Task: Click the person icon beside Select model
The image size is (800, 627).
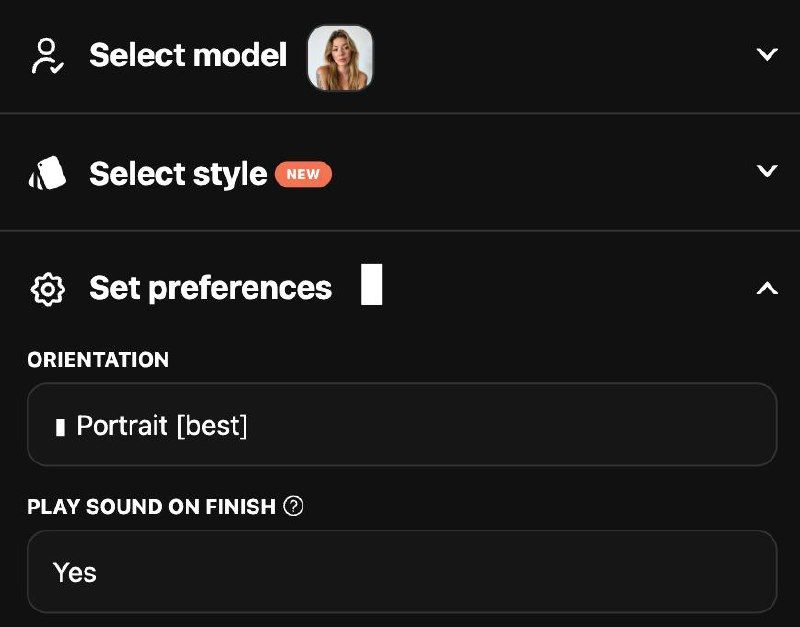Action: [x=47, y=56]
